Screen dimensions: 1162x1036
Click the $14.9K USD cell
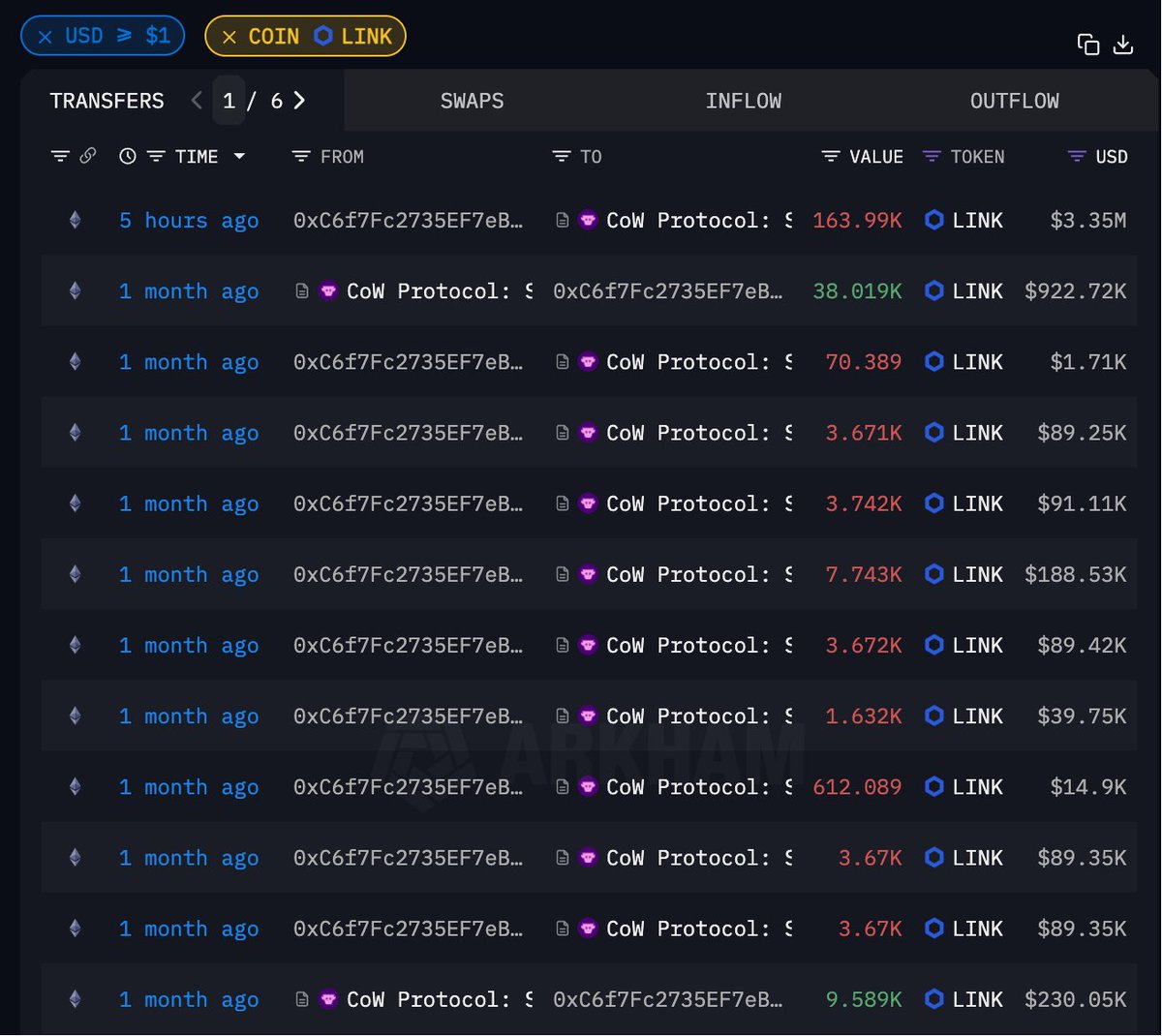[x=1088, y=787]
